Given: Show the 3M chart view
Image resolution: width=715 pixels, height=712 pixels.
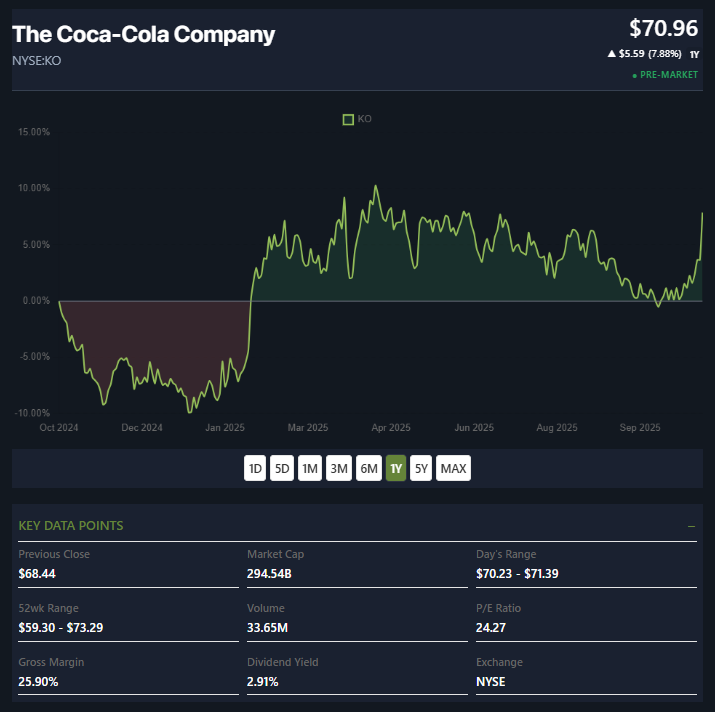Looking at the screenshot, I should click(339, 468).
